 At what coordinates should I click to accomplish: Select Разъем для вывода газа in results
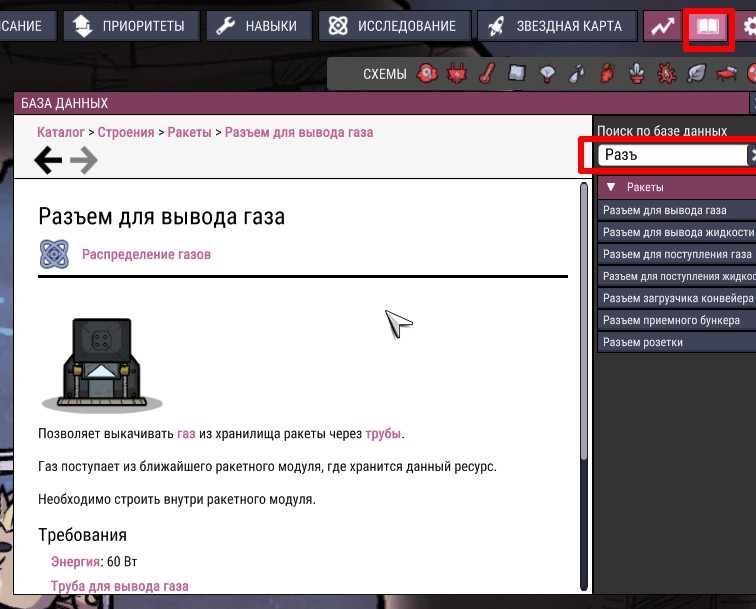pos(677,210)
